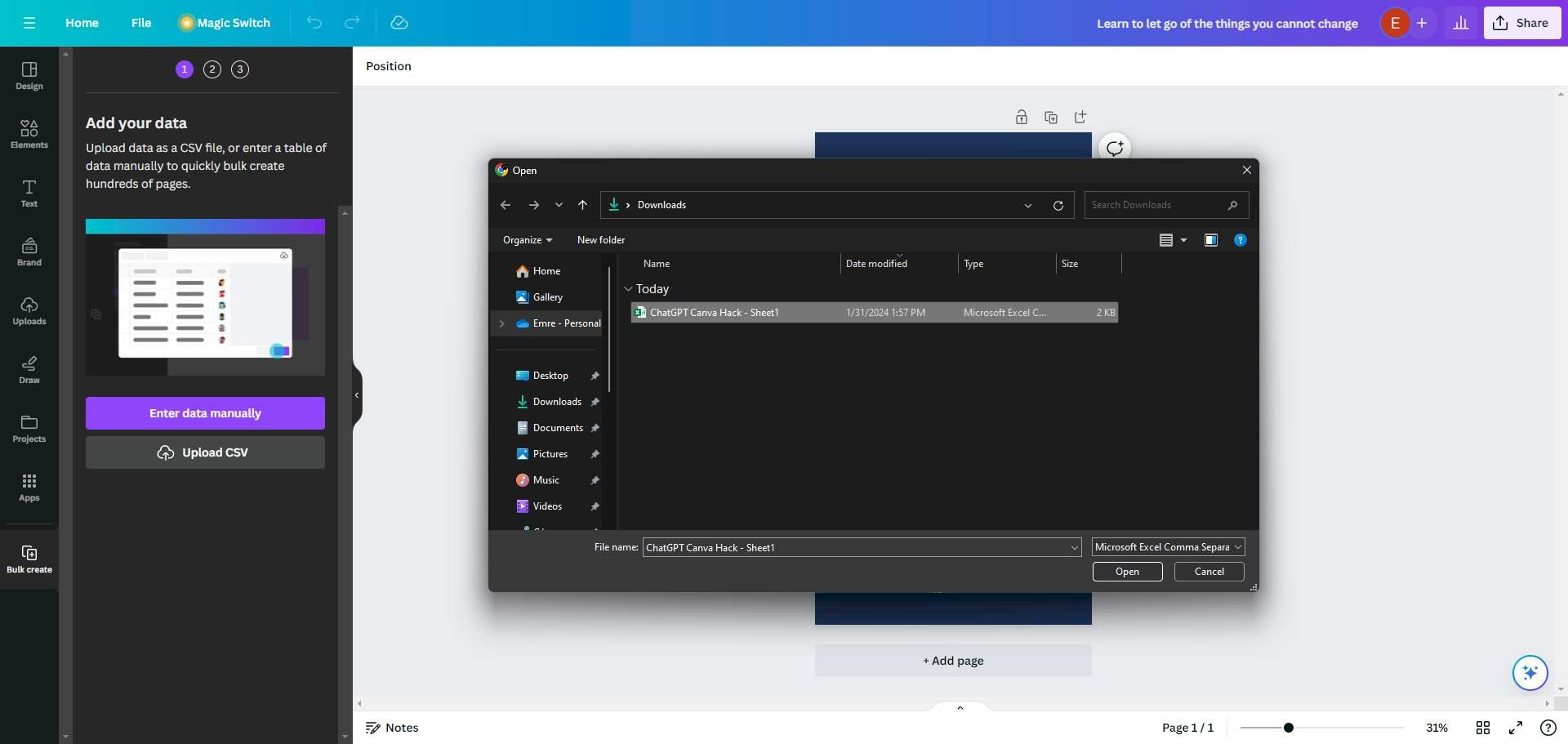Viewport: 1568px width, 744px height.
Task: Click the duplicate page icon above canvas
Action: click(1051, 118)
